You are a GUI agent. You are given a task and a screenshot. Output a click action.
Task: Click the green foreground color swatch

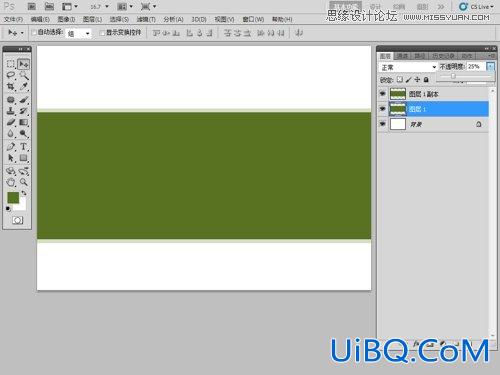click(x=13, y=197)
